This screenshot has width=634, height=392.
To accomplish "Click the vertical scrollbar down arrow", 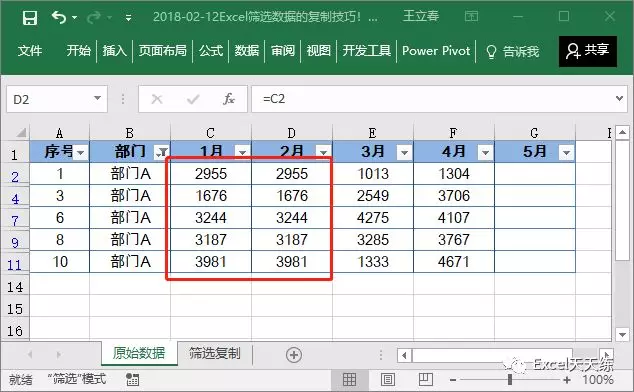I will click(x=622, y=335).
